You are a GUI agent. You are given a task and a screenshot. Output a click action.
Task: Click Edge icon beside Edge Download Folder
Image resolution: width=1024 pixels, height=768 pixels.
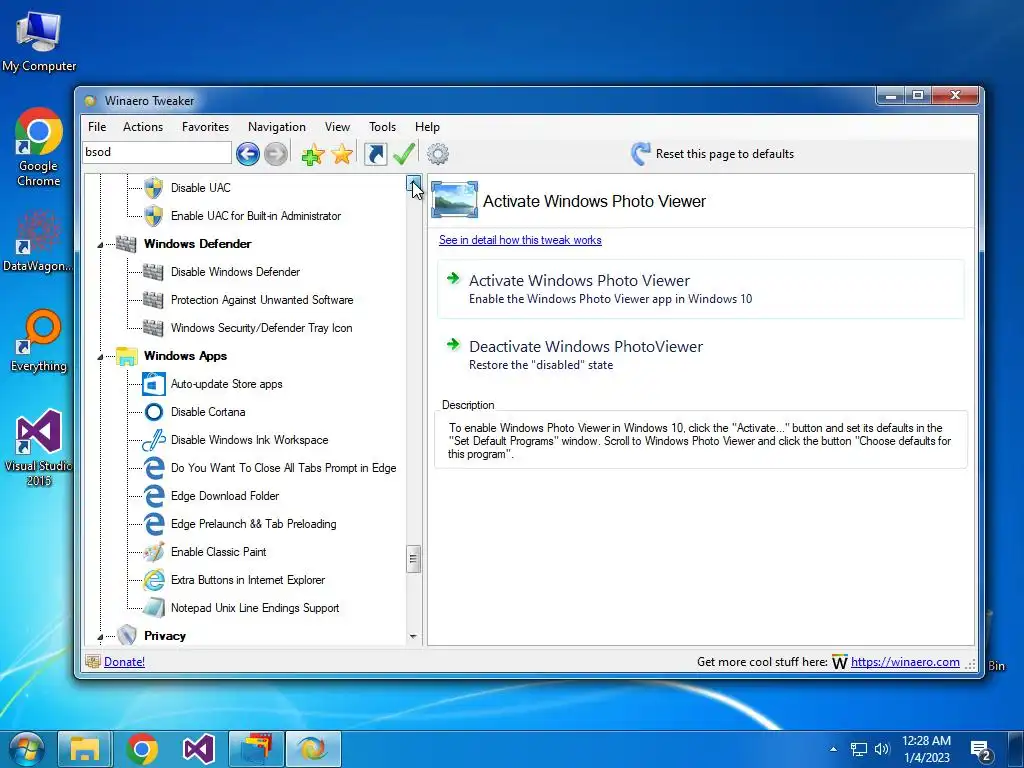153,496
